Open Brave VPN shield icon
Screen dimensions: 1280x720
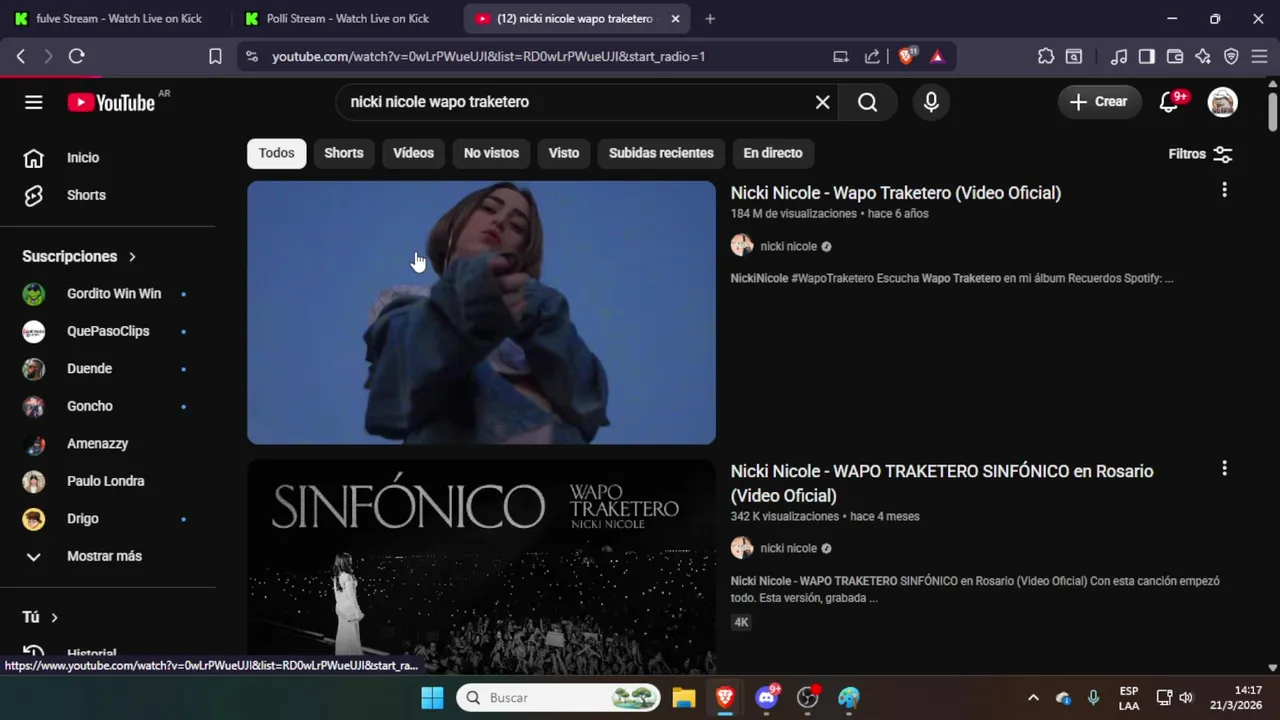(1231, 57)
